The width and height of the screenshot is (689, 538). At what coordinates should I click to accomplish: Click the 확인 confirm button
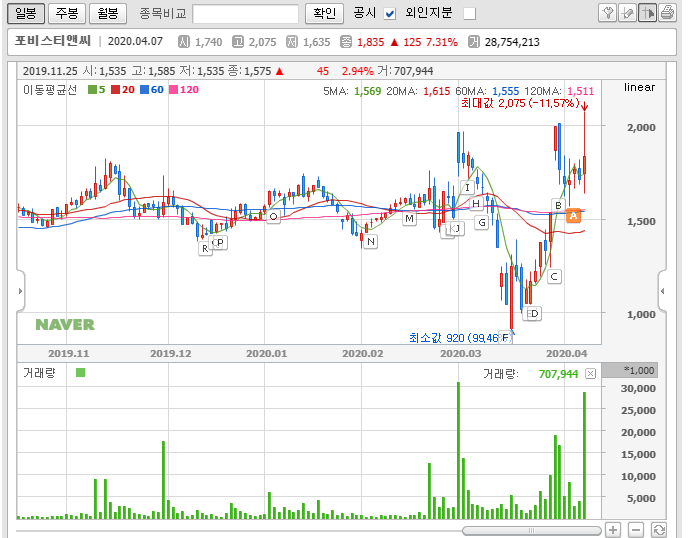pyautogui.click(x=324, y=13)
